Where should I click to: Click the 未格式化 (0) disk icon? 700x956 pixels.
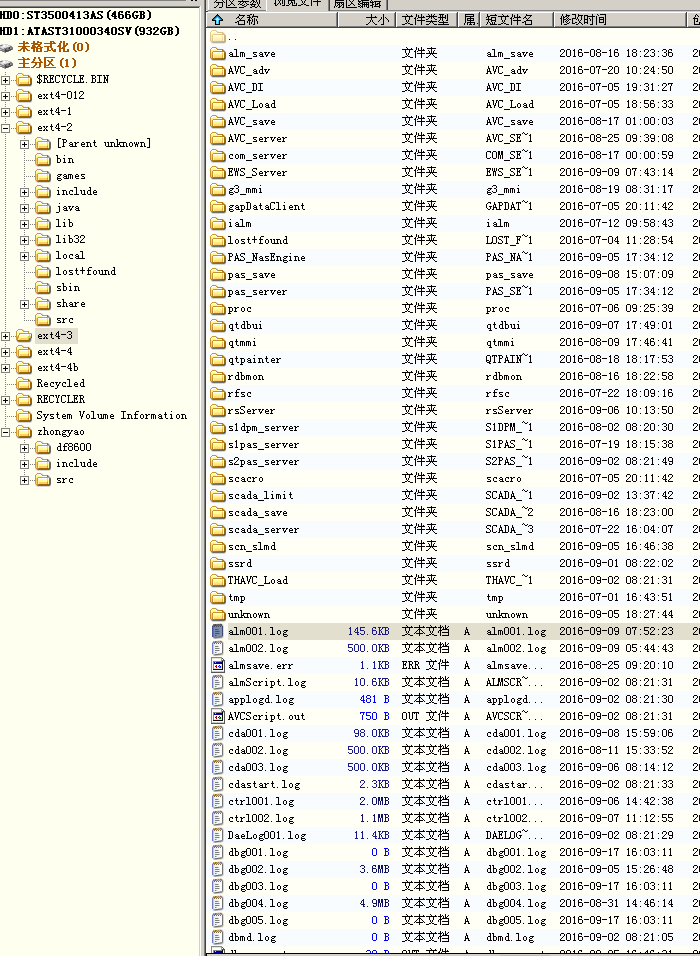pos(8,47)
